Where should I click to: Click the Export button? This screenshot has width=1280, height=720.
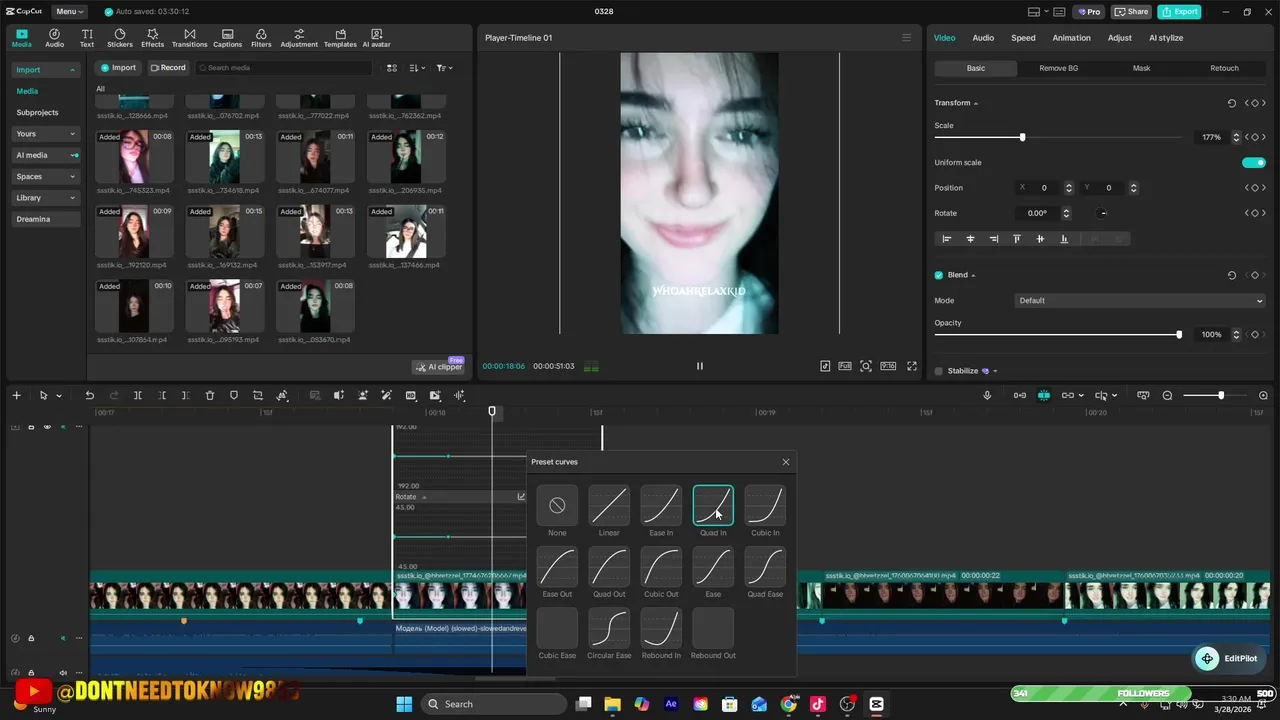click(1179, 12)
